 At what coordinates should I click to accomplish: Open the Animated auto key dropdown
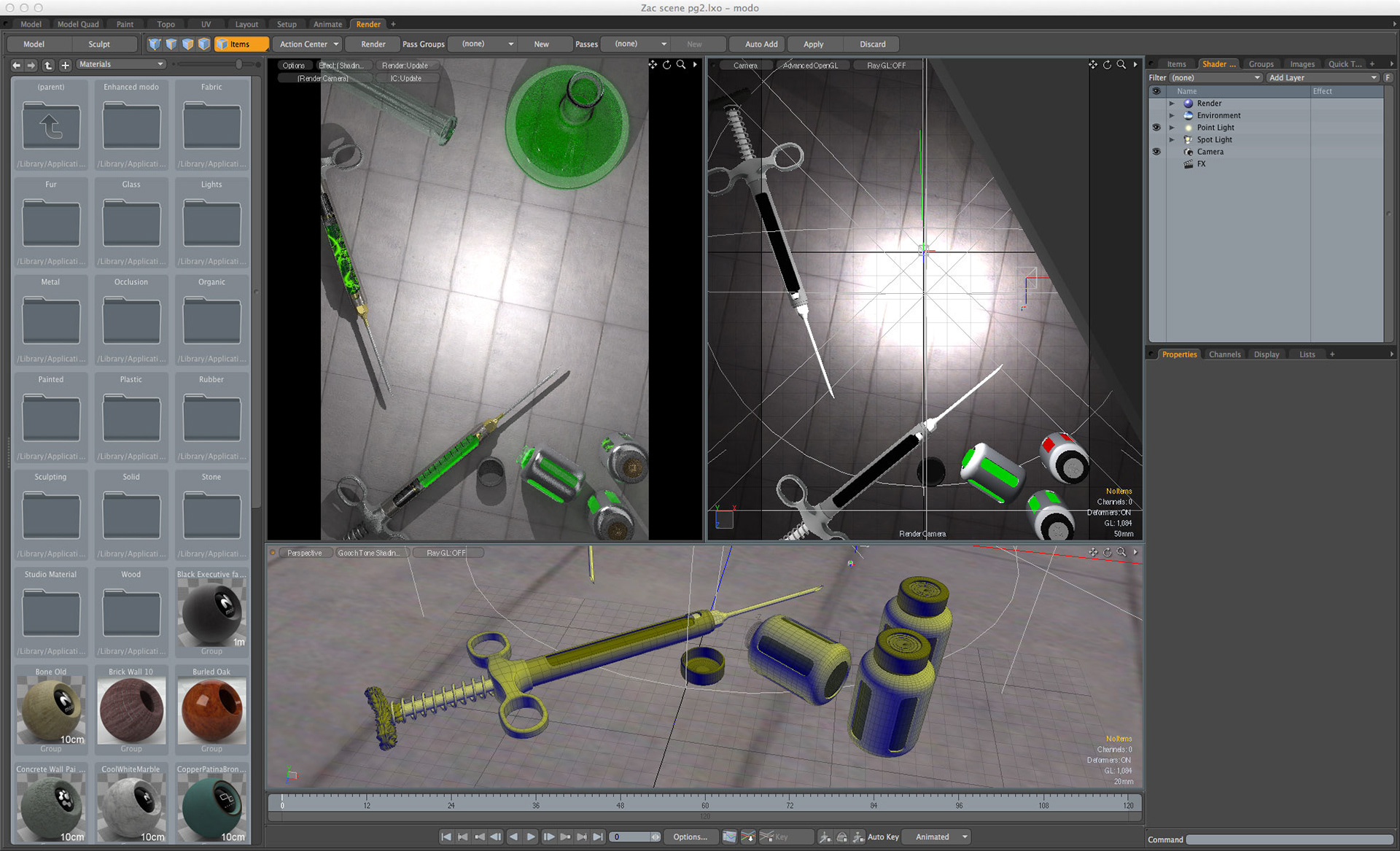938,837
